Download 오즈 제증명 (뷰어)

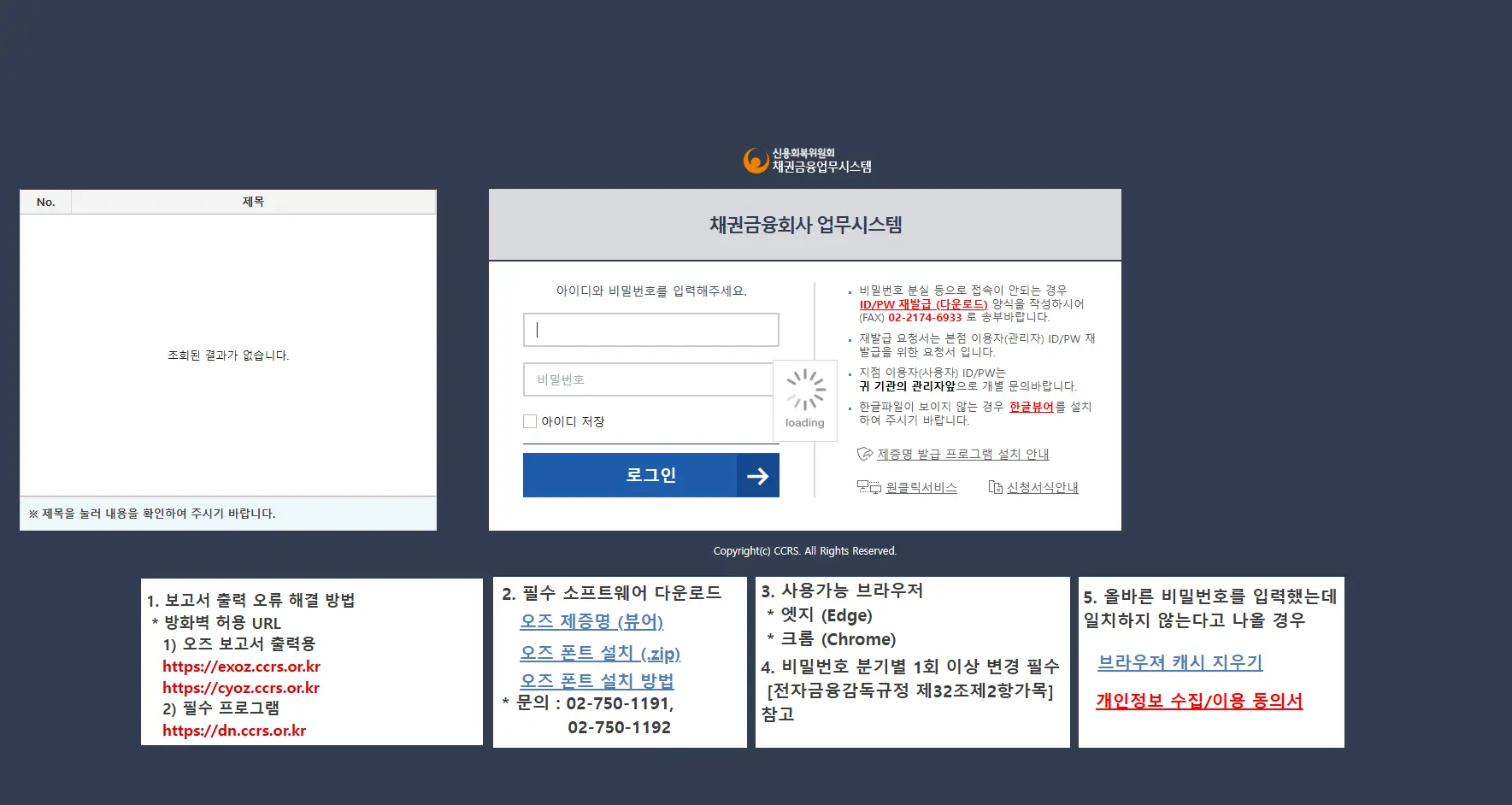591,621
